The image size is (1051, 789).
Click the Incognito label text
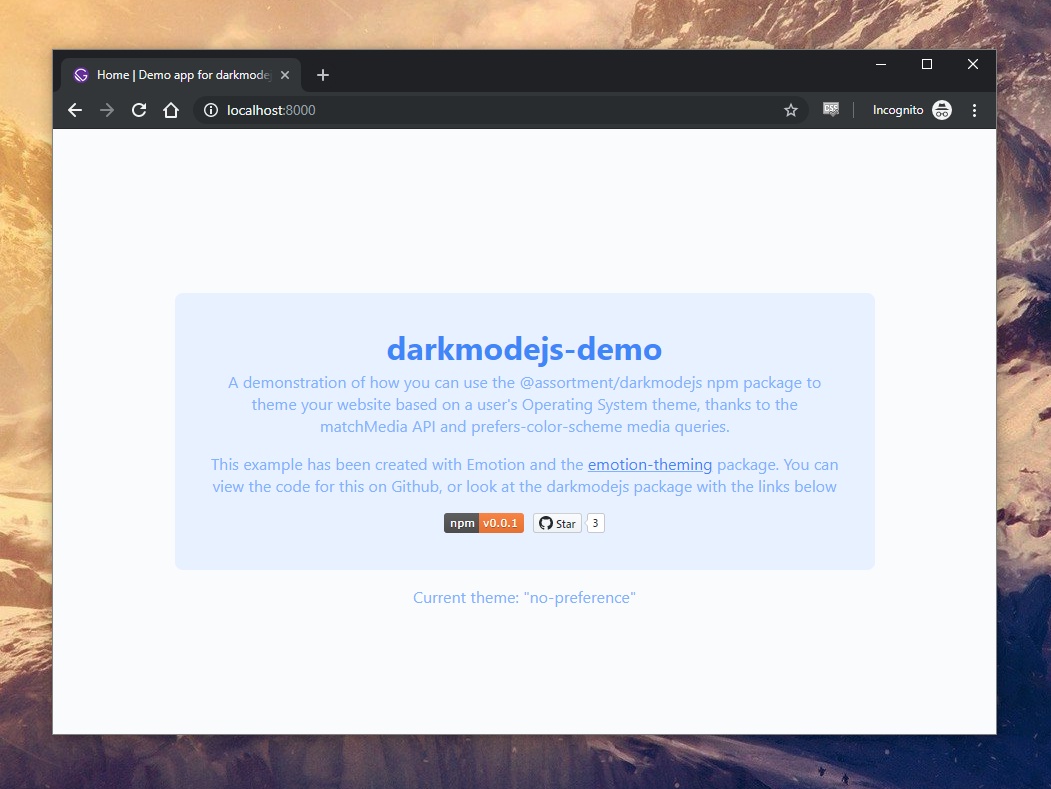tap(898, 111)
